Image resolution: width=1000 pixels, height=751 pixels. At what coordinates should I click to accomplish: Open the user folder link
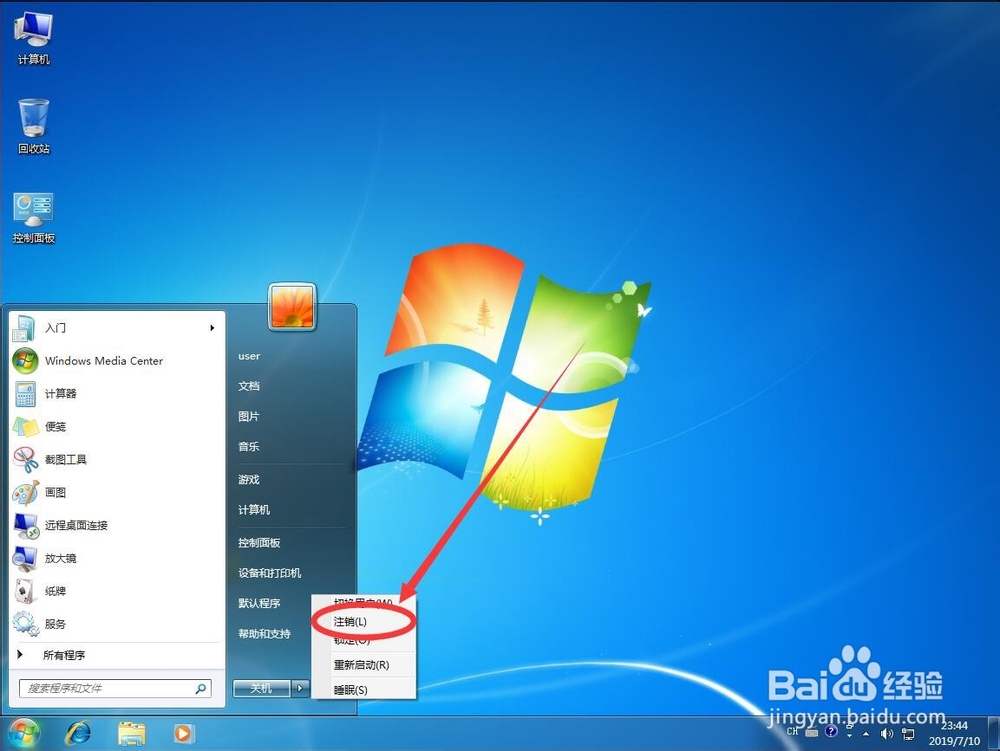click(x=249, y=356)
